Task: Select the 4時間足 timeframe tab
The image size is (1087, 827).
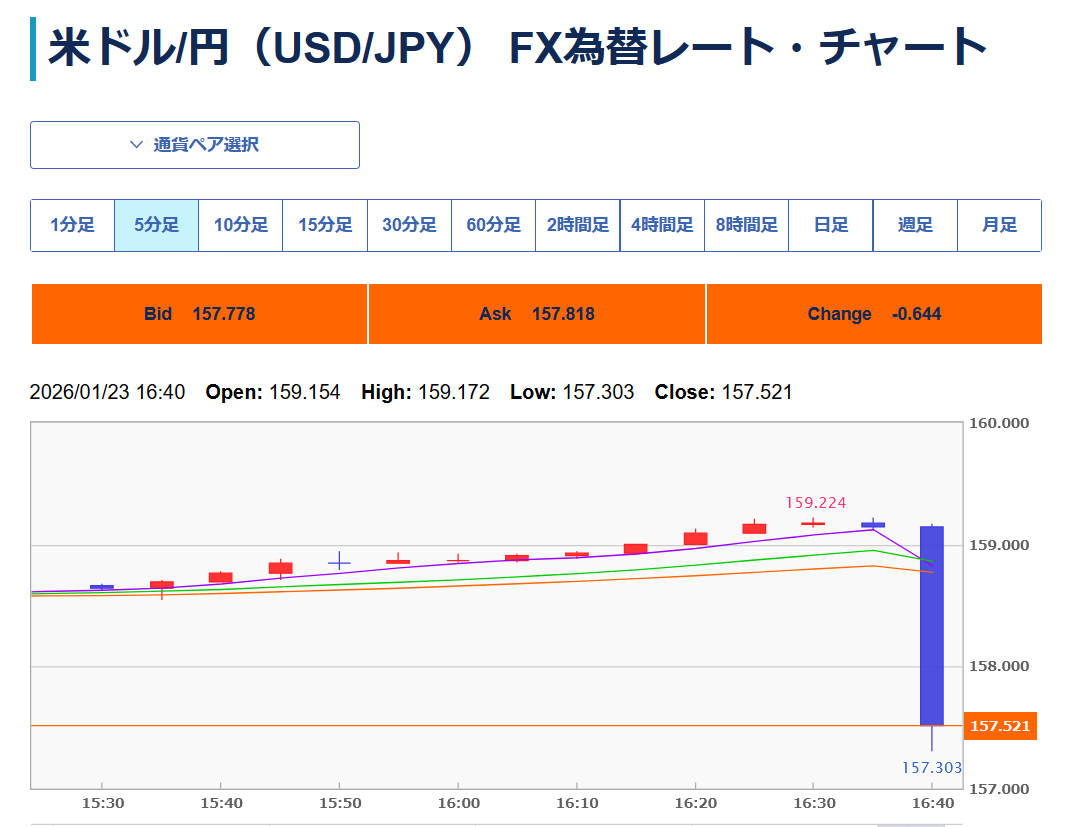Action: (662, 225)
